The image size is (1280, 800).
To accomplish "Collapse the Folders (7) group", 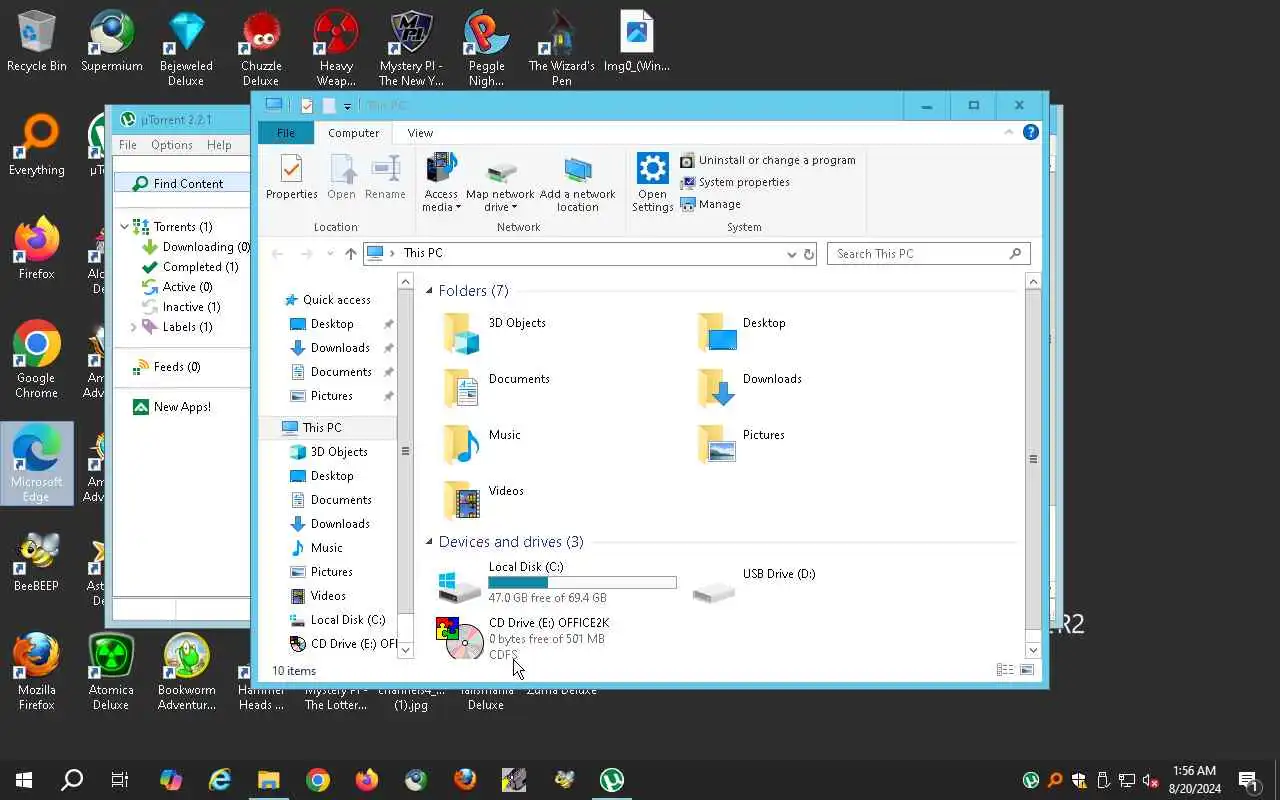I will pos(430,291).
